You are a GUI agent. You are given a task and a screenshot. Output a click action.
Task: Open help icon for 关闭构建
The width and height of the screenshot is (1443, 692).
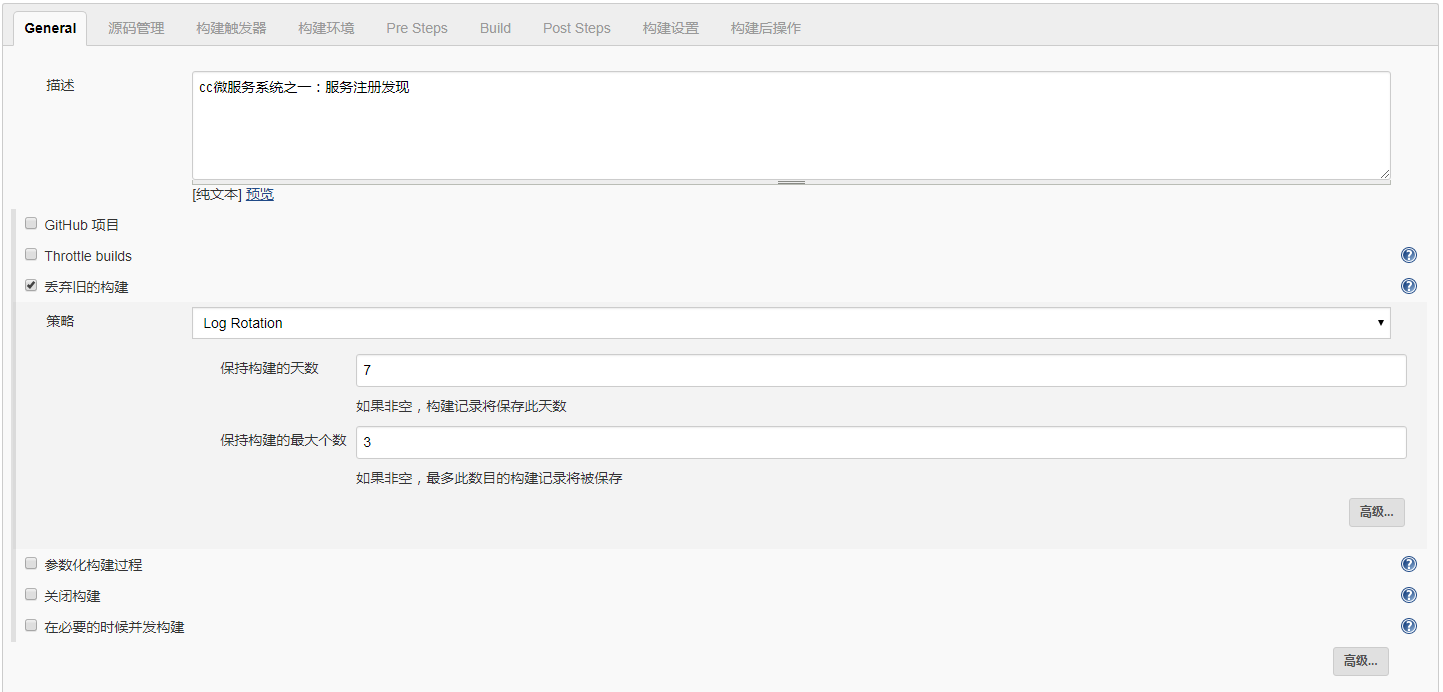click(x=1409, y=596)
